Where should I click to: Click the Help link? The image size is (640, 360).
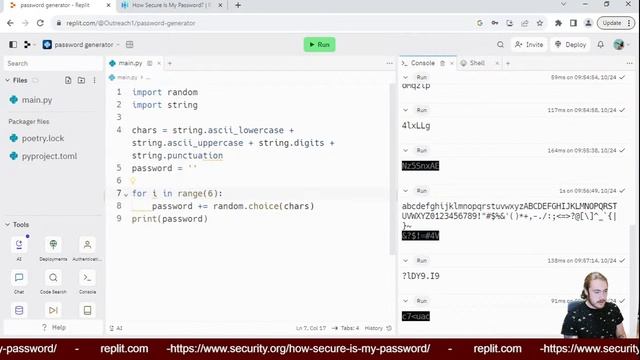[54, 327]
